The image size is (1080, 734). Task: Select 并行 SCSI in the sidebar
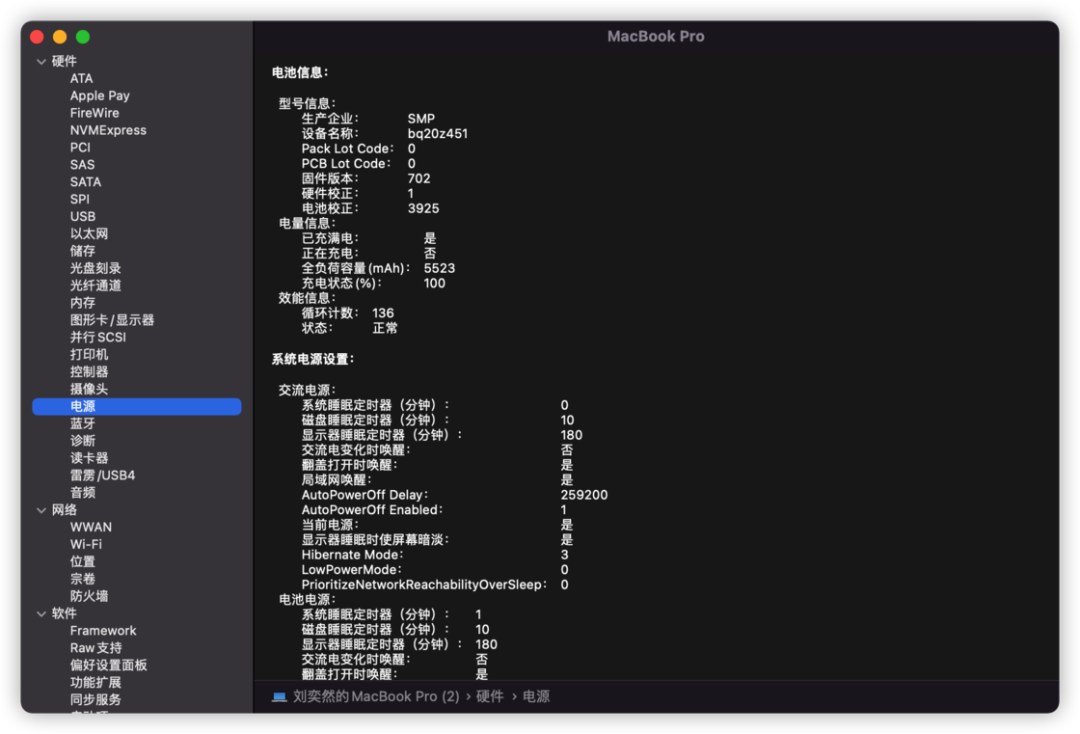point(98,337)
